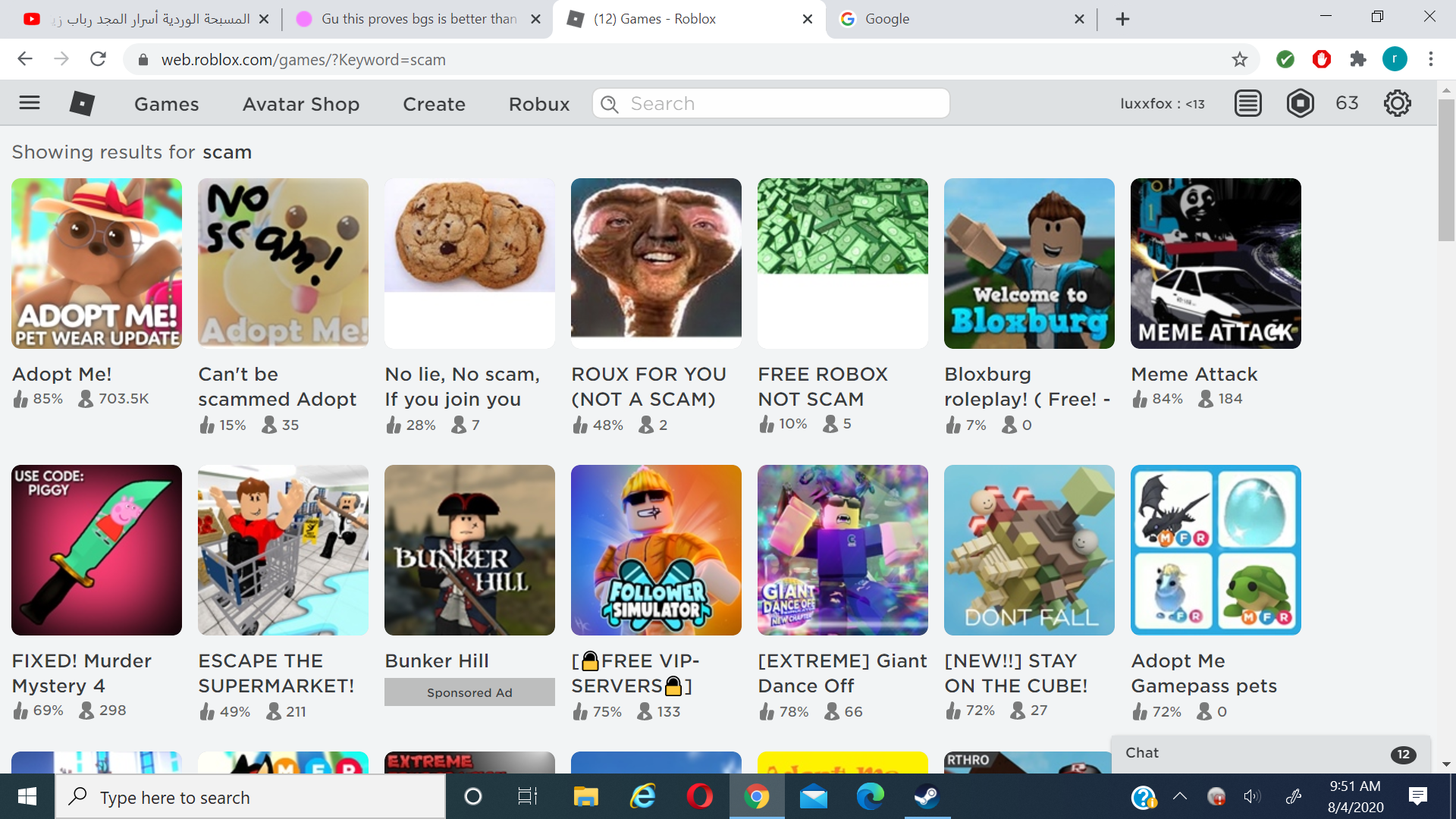Open the Robux balance hexagon icon

pos(1300,103)
